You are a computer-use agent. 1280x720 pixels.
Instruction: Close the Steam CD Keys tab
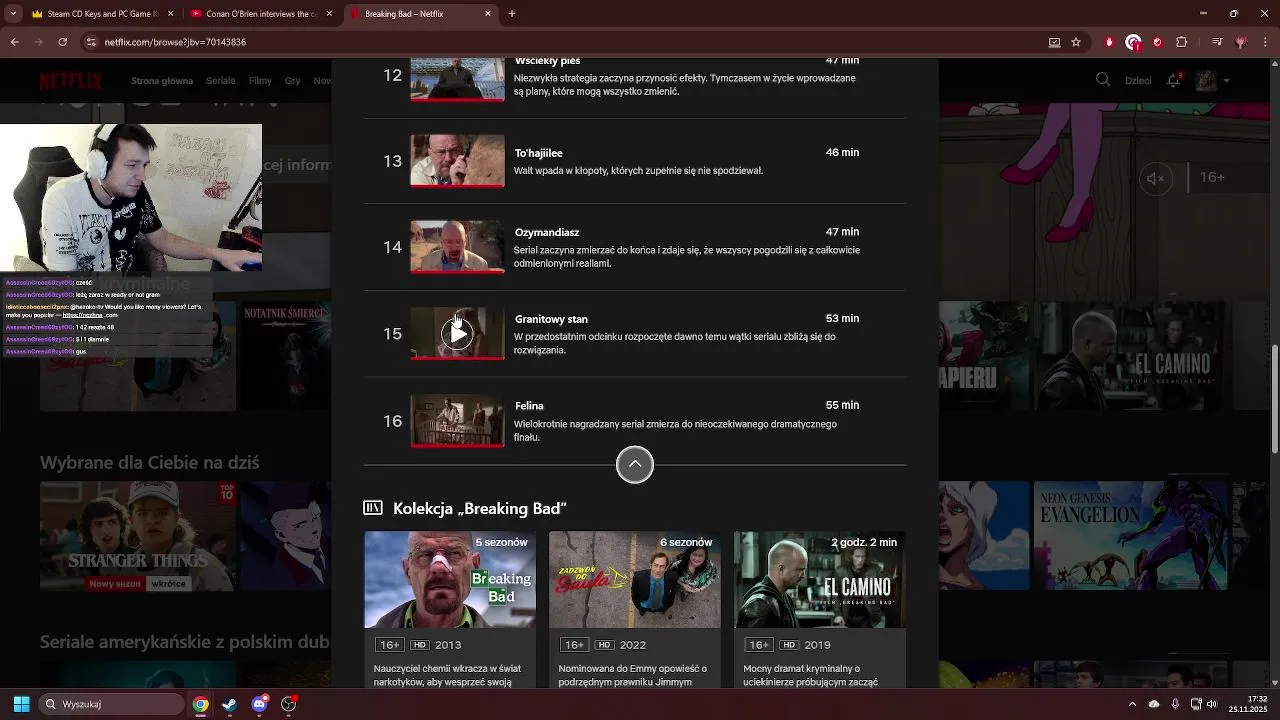coord(170,14)
